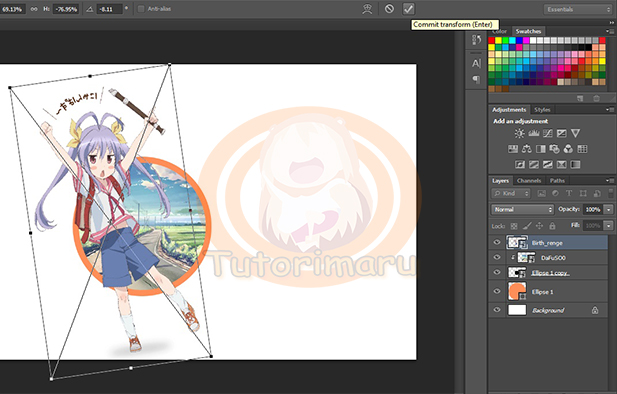Screen dimensions: 617x394
Task: Open the Swatches panel flyout menu
Action: 609,31
